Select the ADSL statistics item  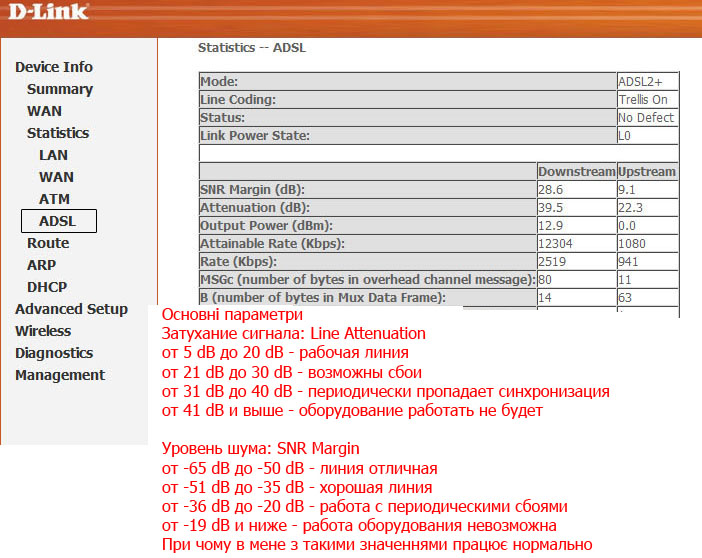click(x=59, y=221)
